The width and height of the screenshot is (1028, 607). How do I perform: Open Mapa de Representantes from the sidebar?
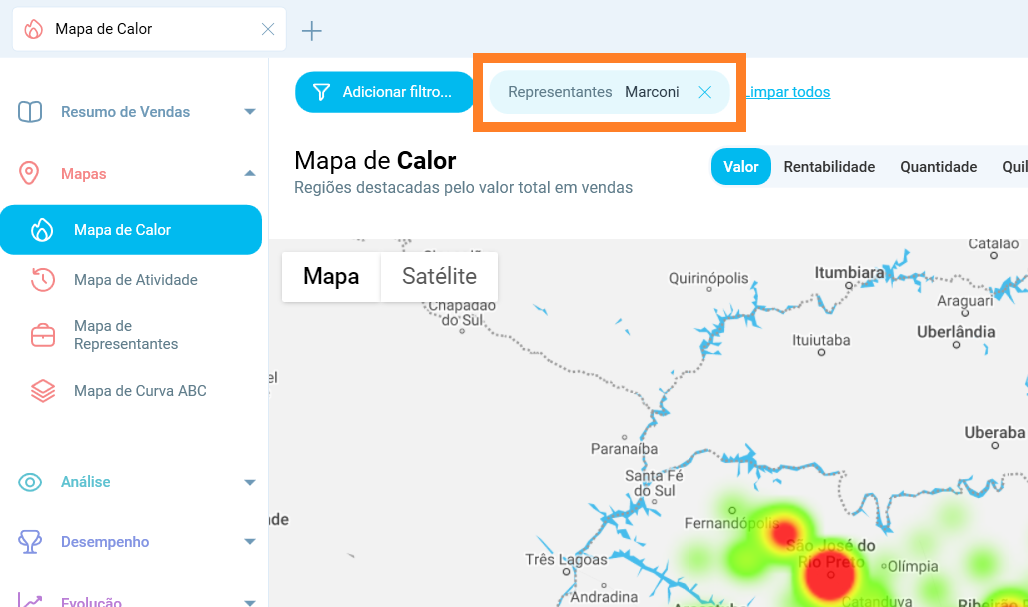click(x=126, y=335)
